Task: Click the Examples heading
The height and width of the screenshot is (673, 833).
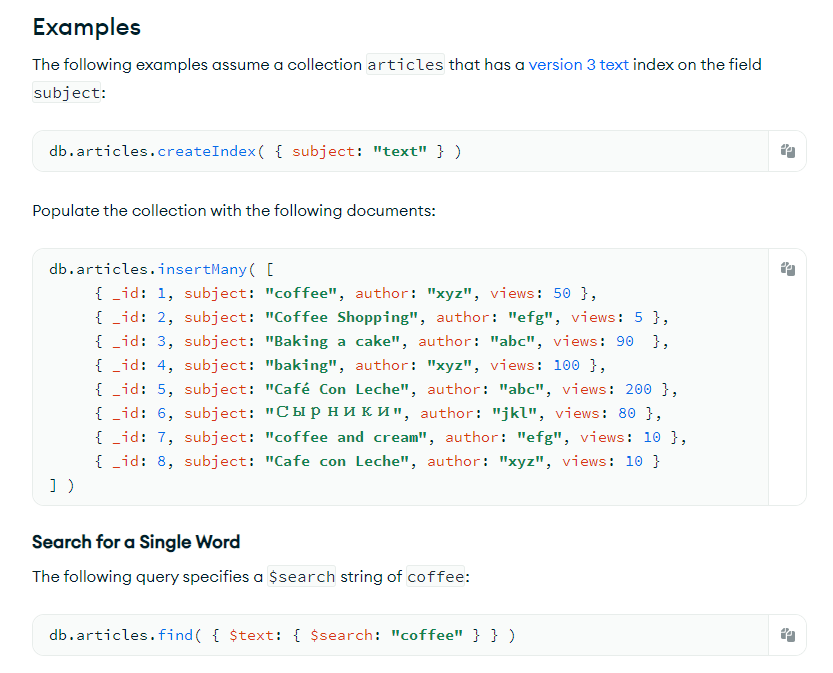Action: pos(86,27)
